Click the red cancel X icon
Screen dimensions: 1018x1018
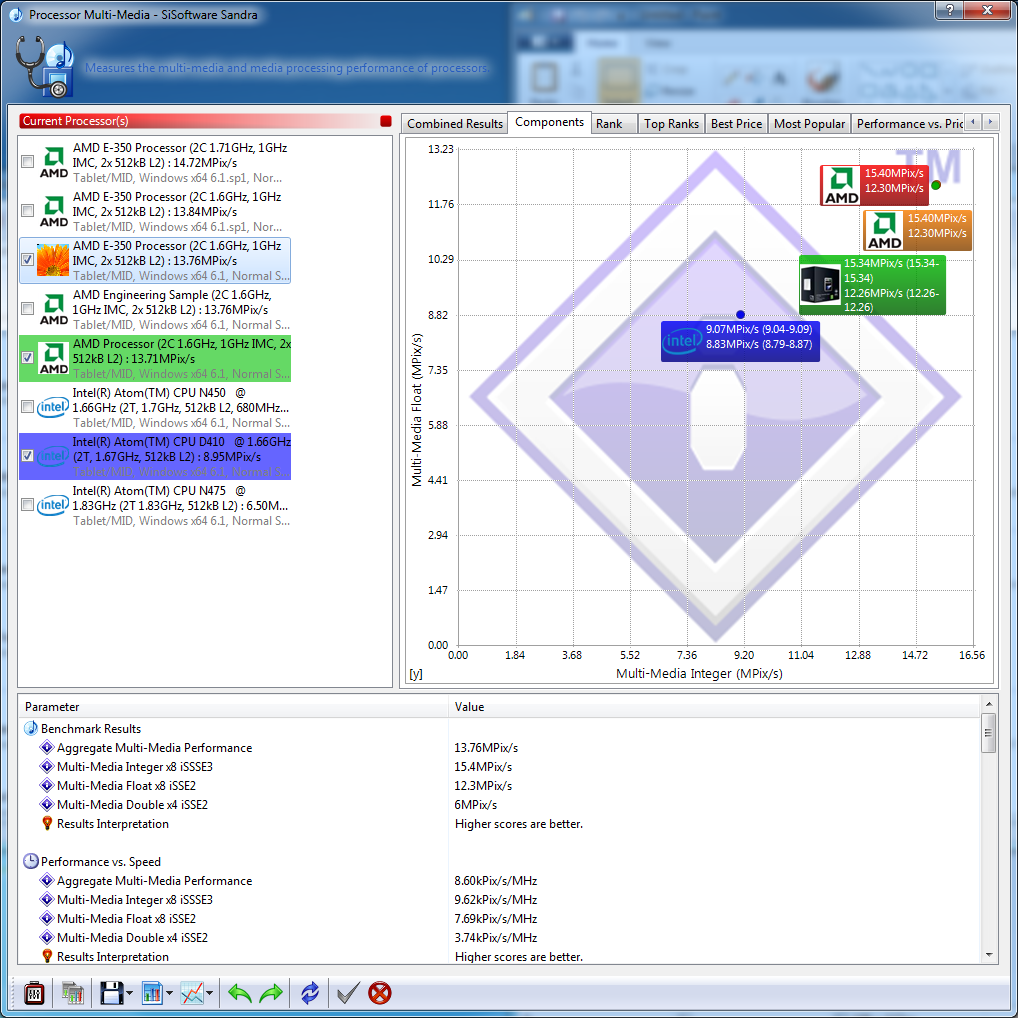tap(380, 993)
